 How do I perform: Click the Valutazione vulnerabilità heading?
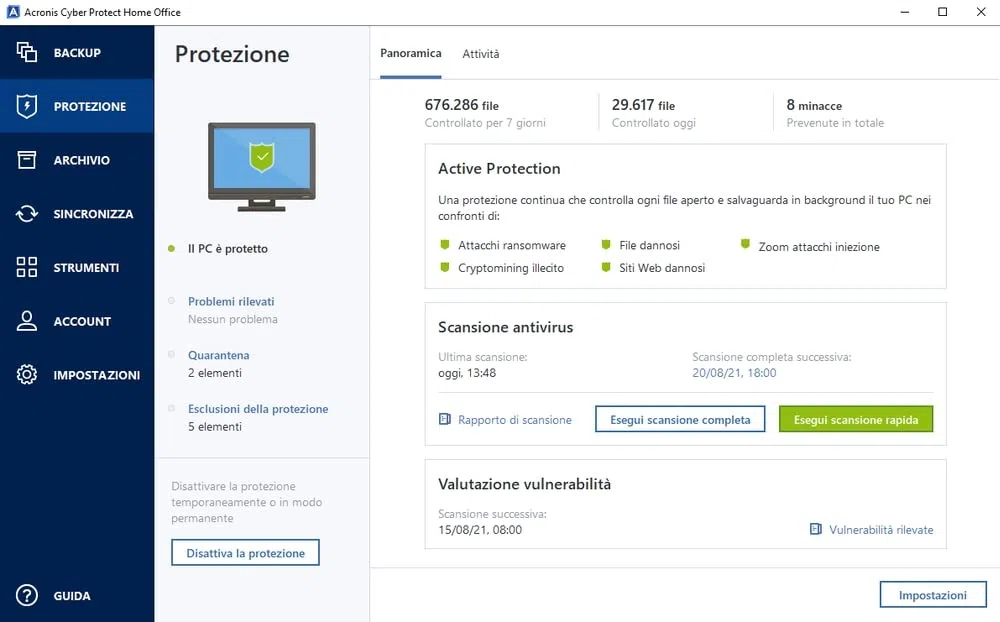point(524,484)
